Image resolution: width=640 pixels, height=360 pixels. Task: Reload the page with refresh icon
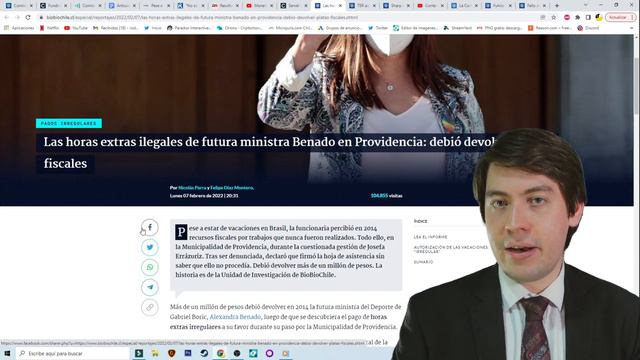(28, 18)
